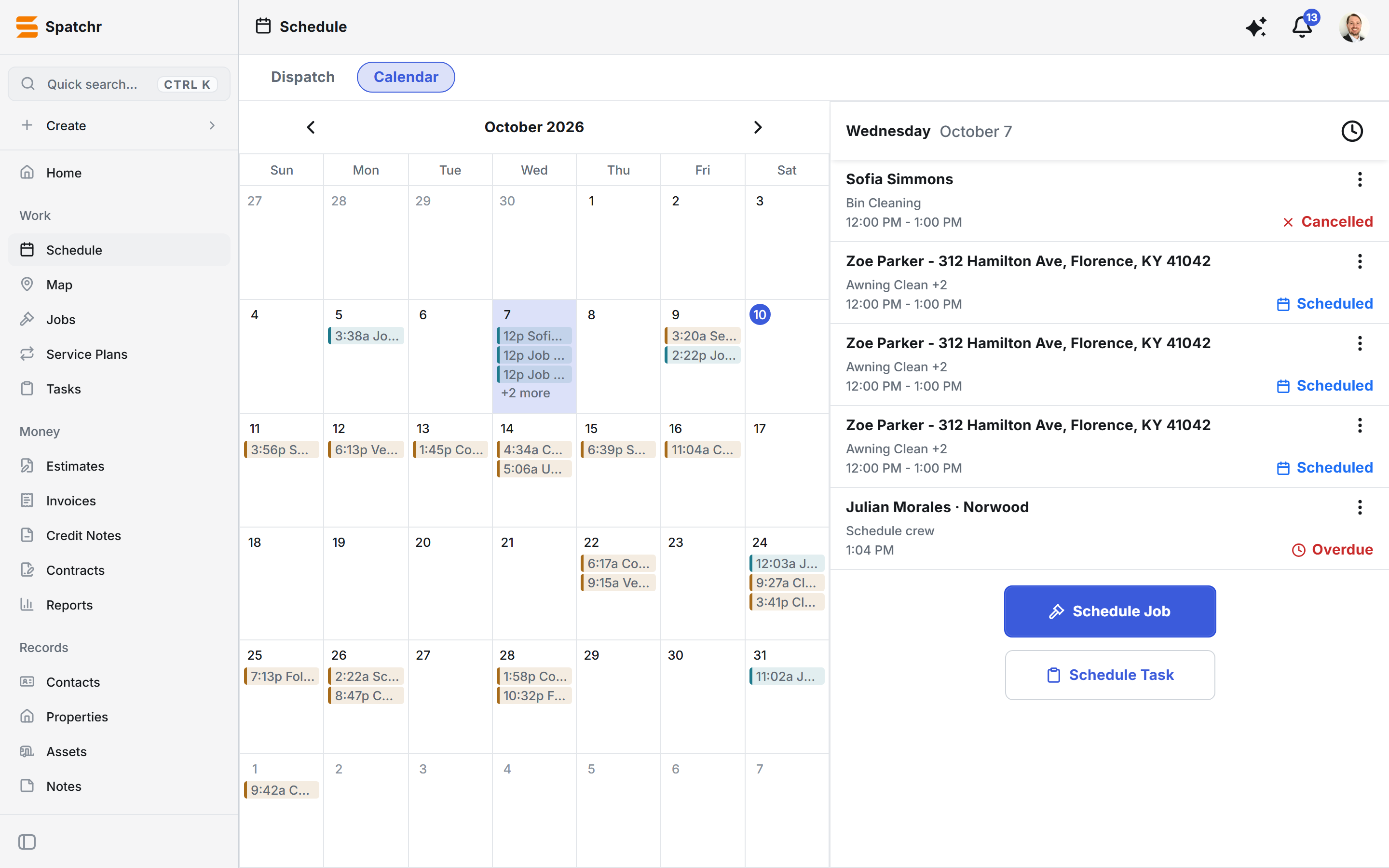The image size is (1389, 868).
Task: Open Assets under Records
Action: click(119, 751)
